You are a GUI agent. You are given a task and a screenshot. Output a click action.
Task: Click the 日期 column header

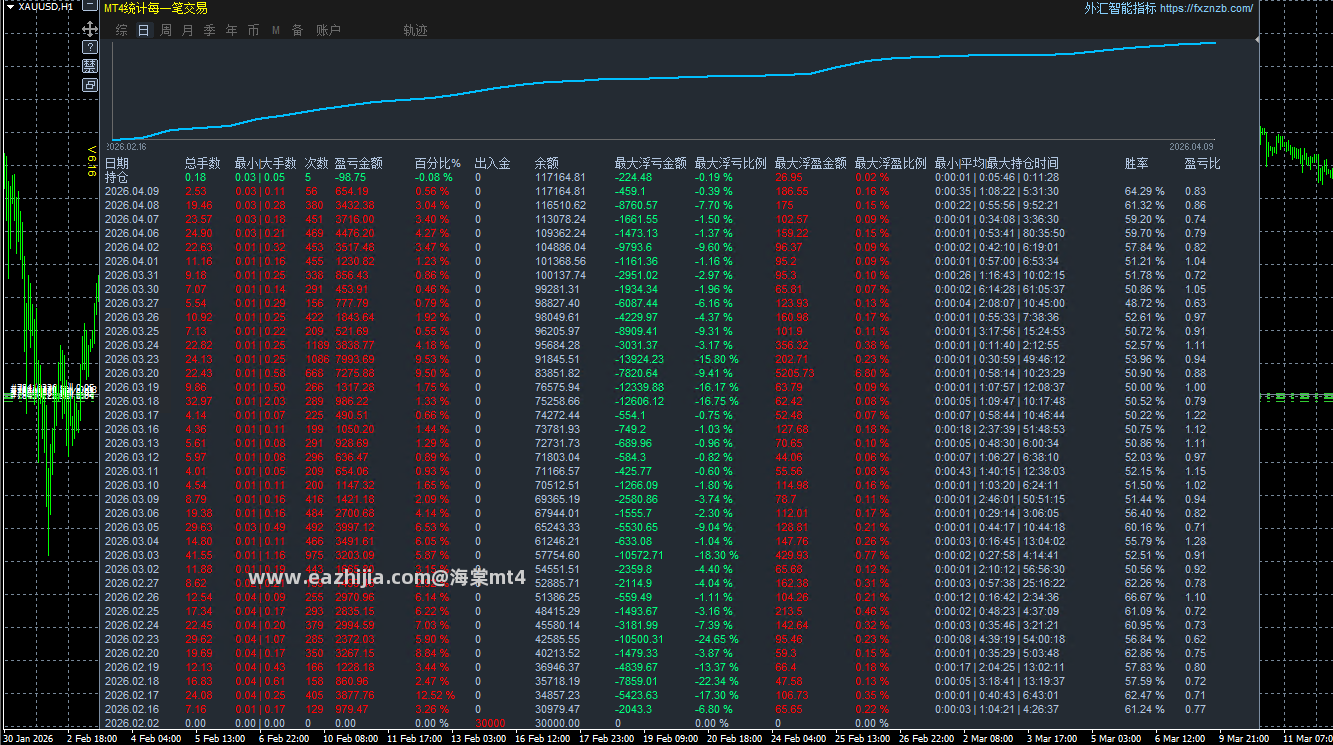(x=117, y=164)
